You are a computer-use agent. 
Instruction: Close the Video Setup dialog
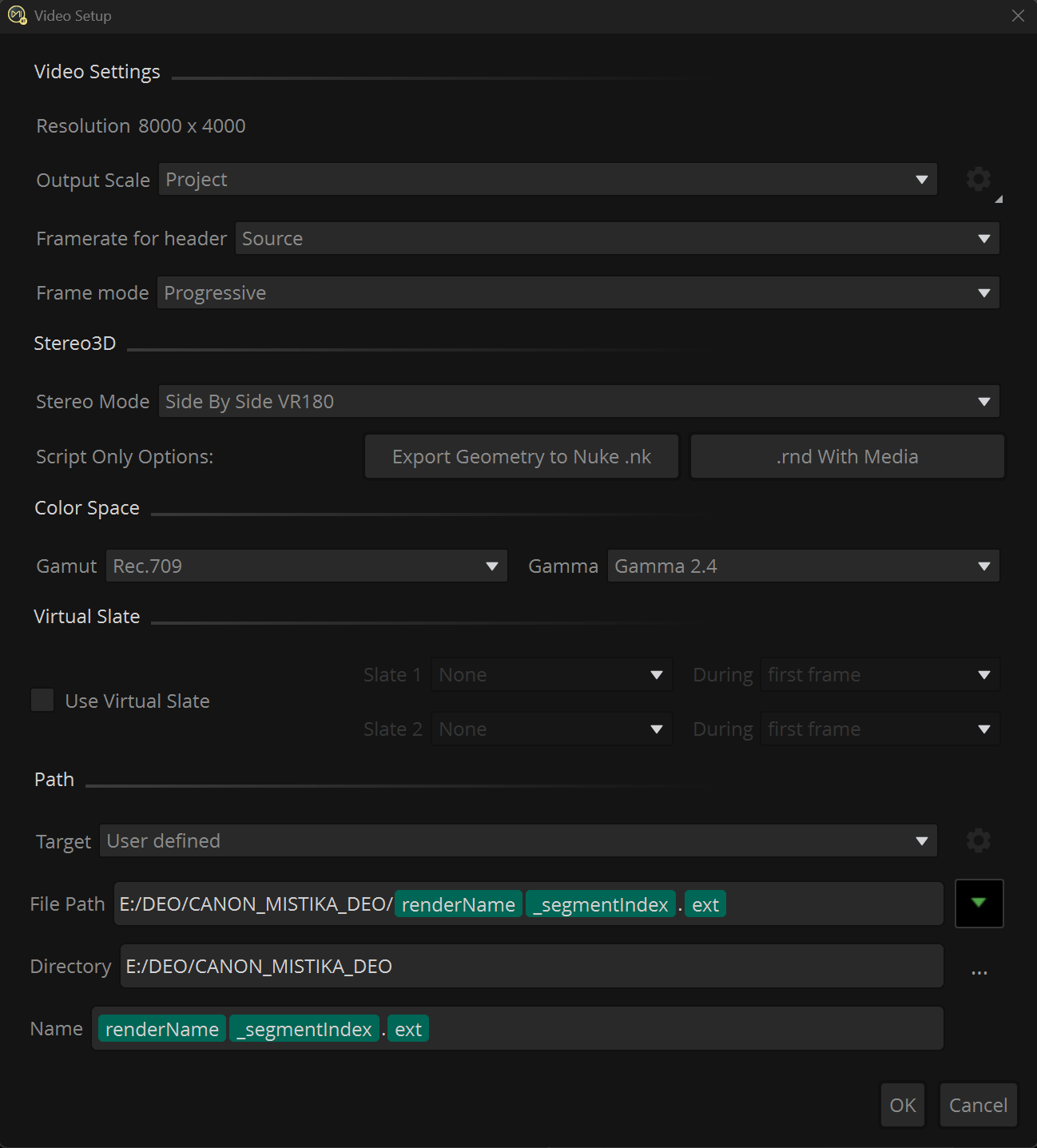tap(1018, 15)
